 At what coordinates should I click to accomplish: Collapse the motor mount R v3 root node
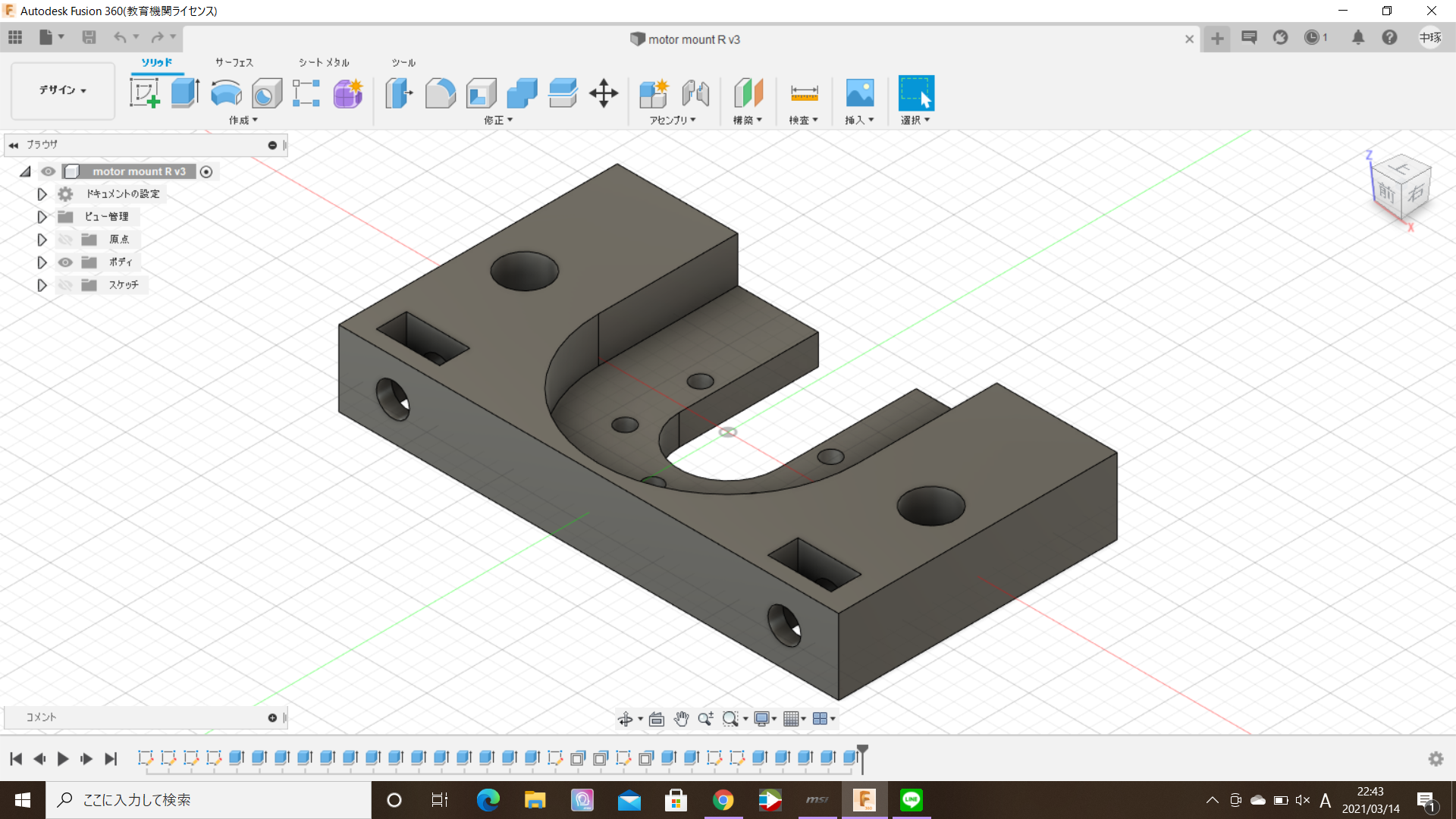26,172
